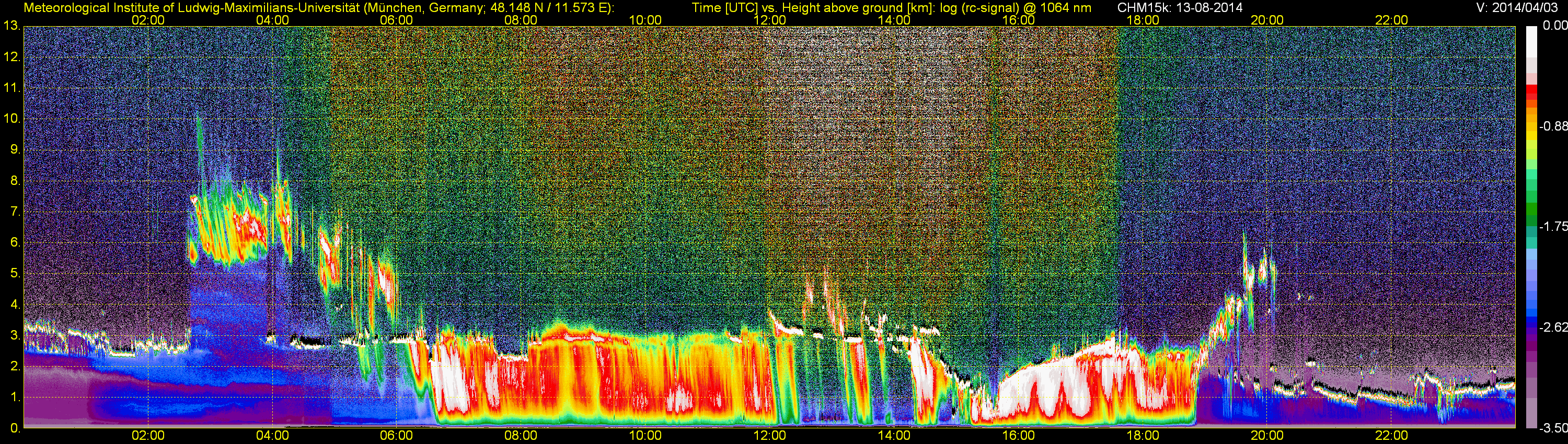
Task: Click the 'Time [UTC] vs. Height above ground' caption
Action: point(892,8)
